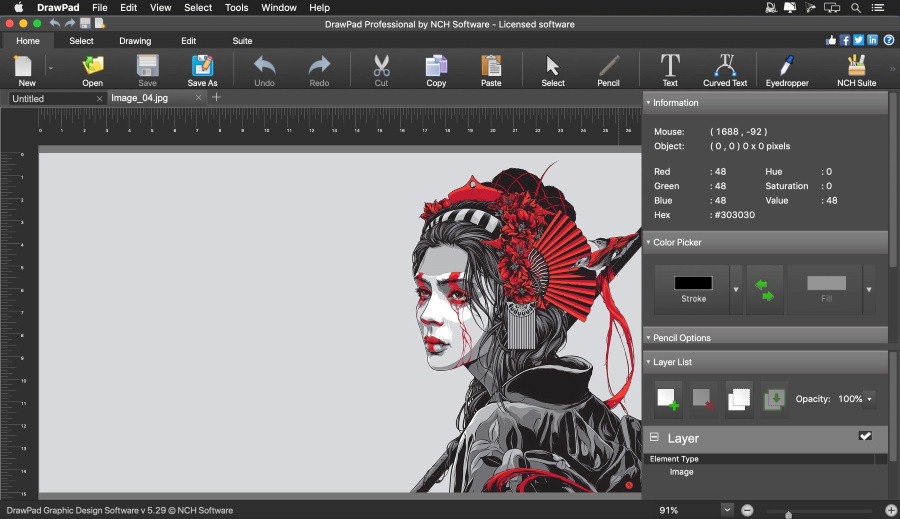Image resolution: width=900 pixels, height=519 pixels.
Task: Collapse the Layer List panel
Action: coord(649,362)
